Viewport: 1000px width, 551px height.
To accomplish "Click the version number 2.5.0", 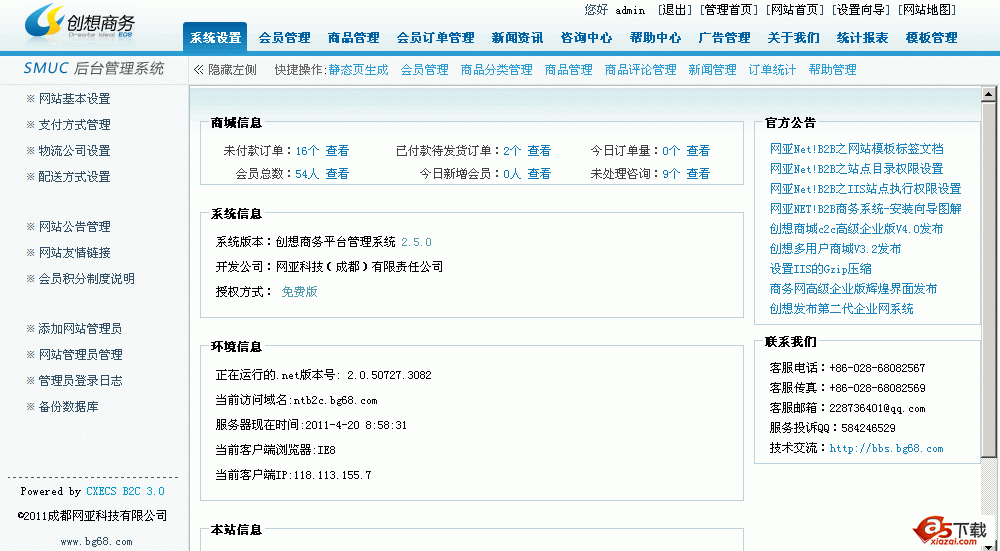I will pos(416,242).
